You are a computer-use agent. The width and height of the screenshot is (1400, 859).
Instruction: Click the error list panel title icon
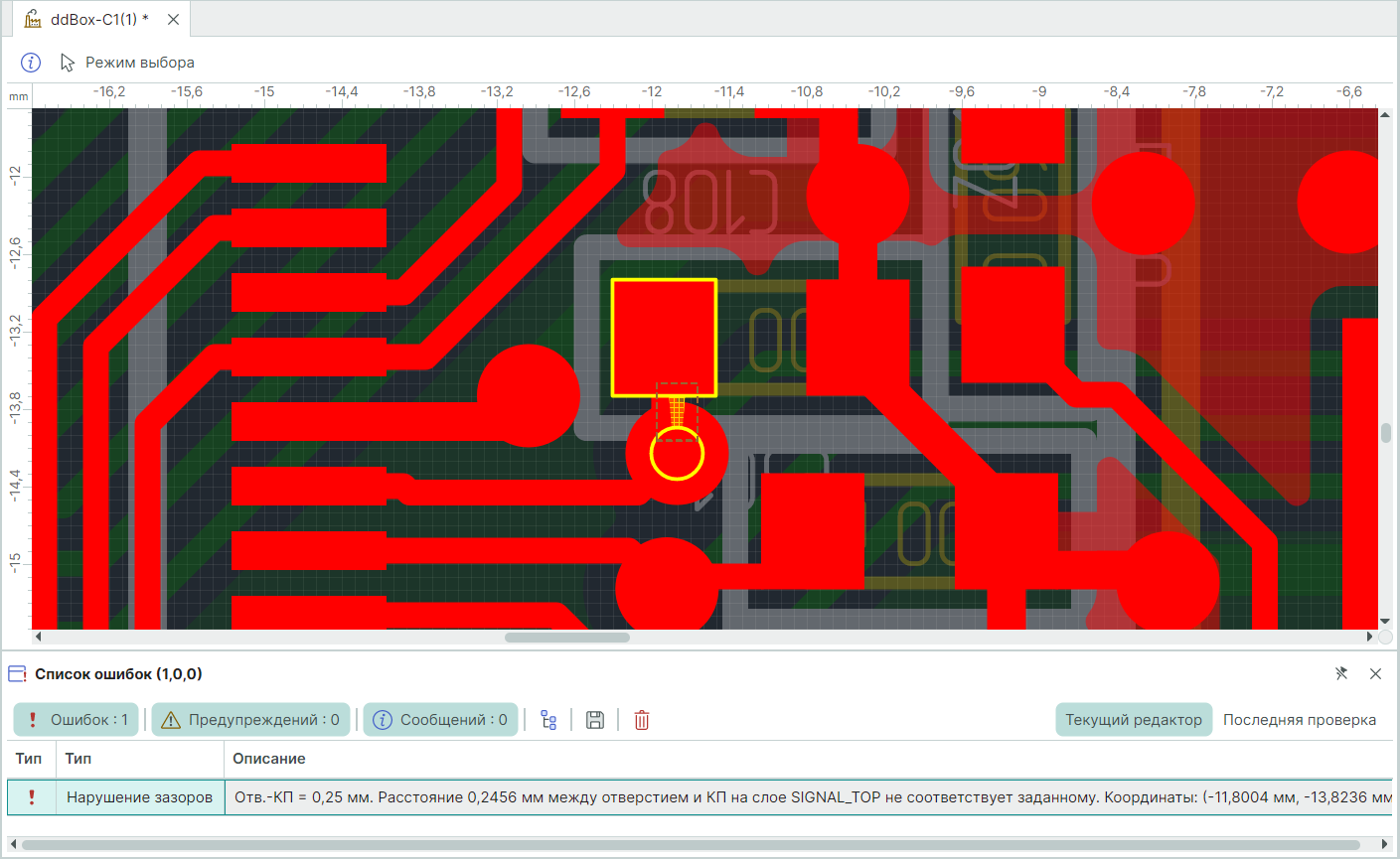tap(17, 673)
